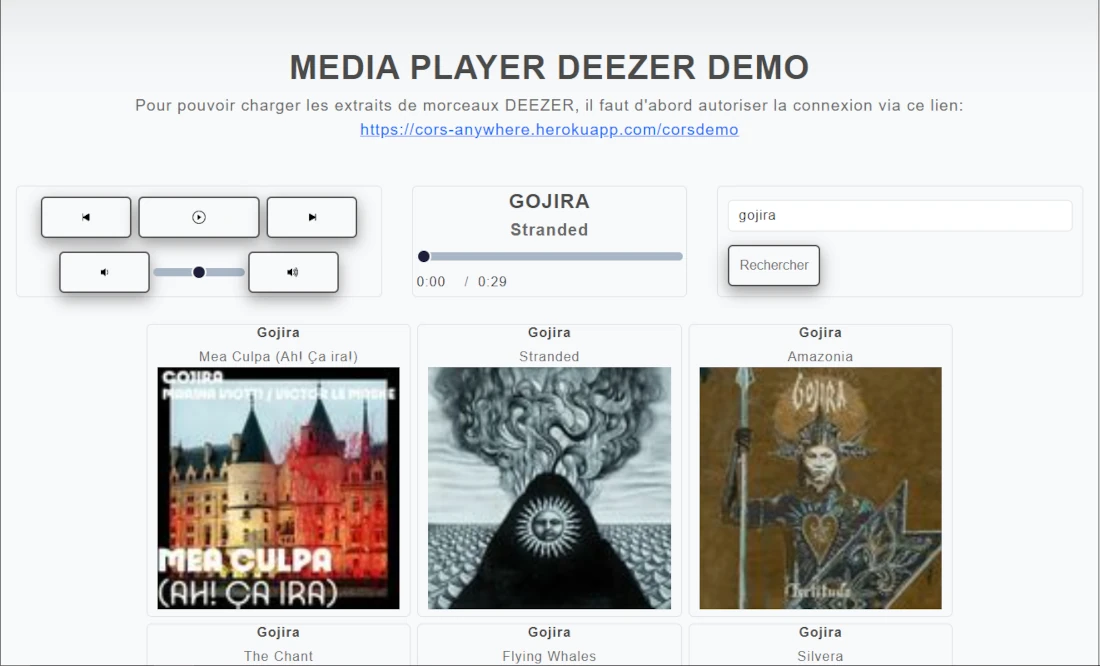Skip to the next track

pos(311,218)
